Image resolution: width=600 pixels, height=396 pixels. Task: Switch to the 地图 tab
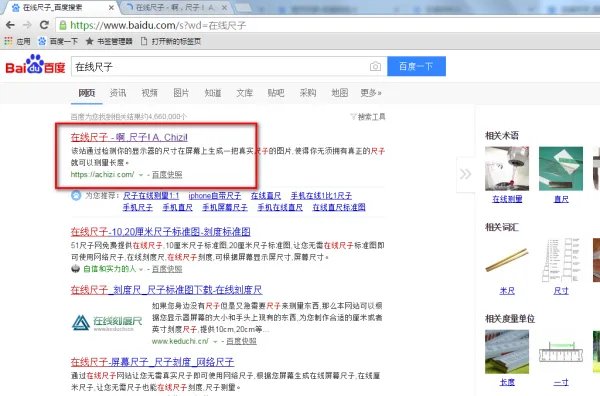coord(339,93)
